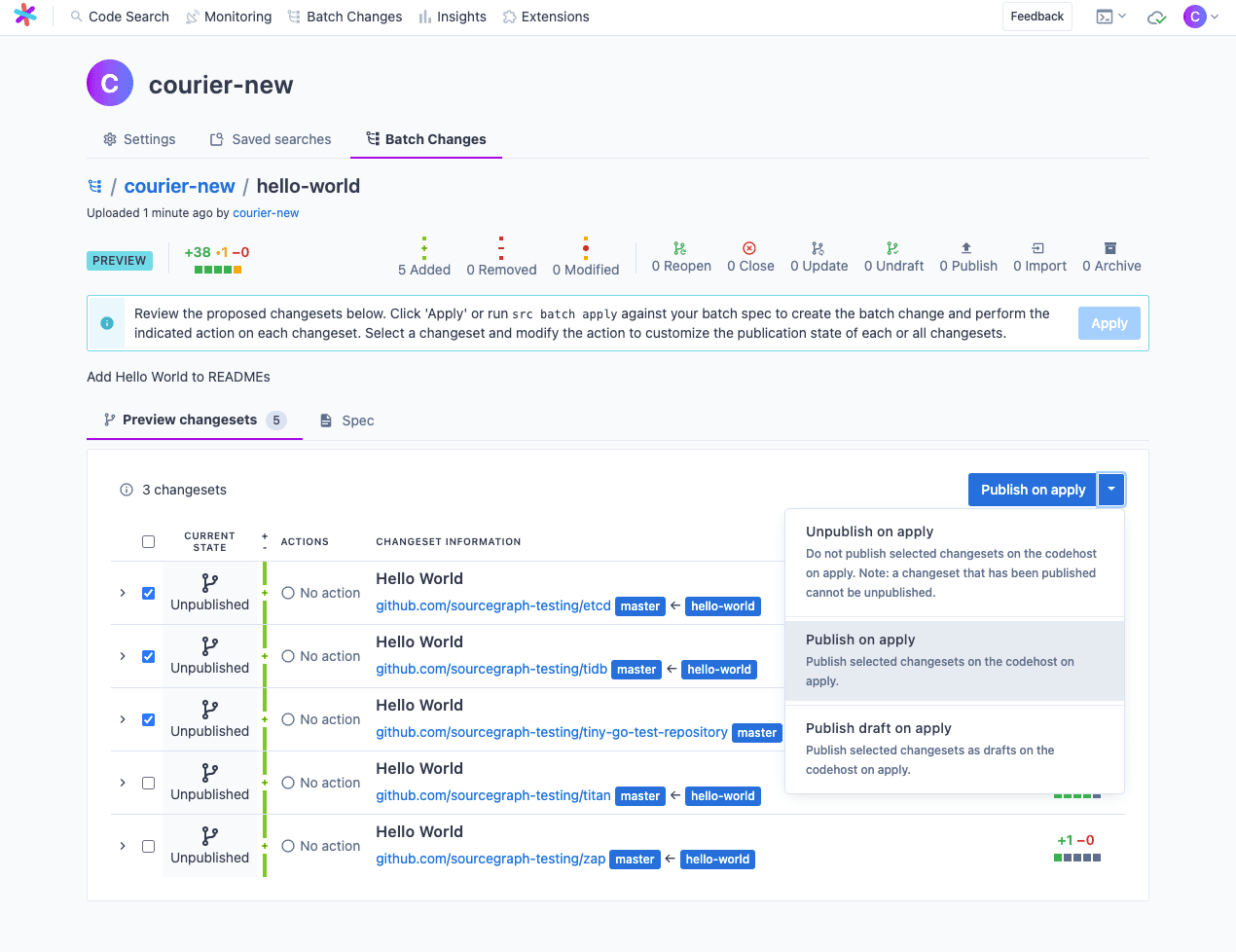Select the Preview changesets tab
This screenshot has width=1236, height=952.
coord(195,420)
